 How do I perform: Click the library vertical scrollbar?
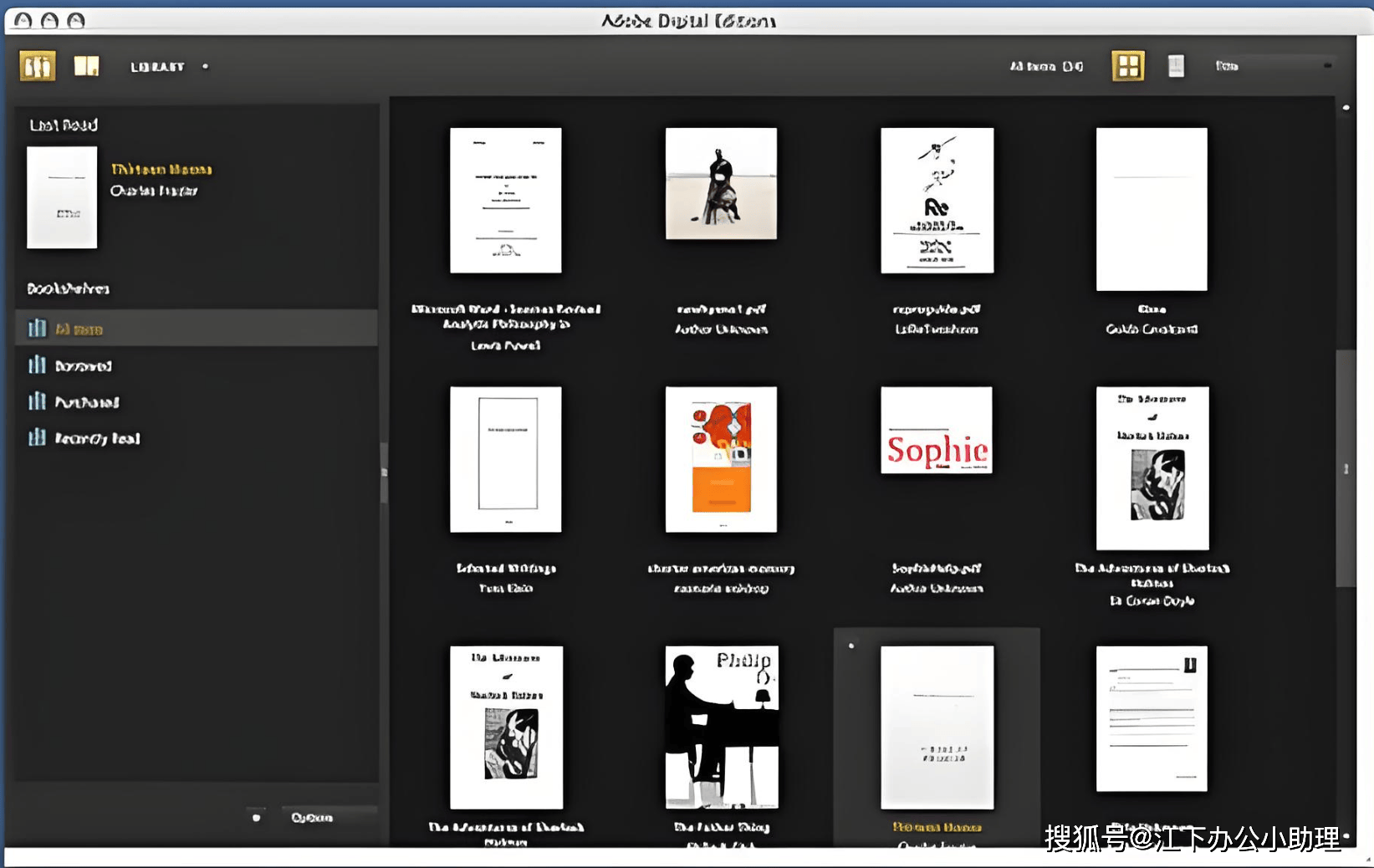1345,468
